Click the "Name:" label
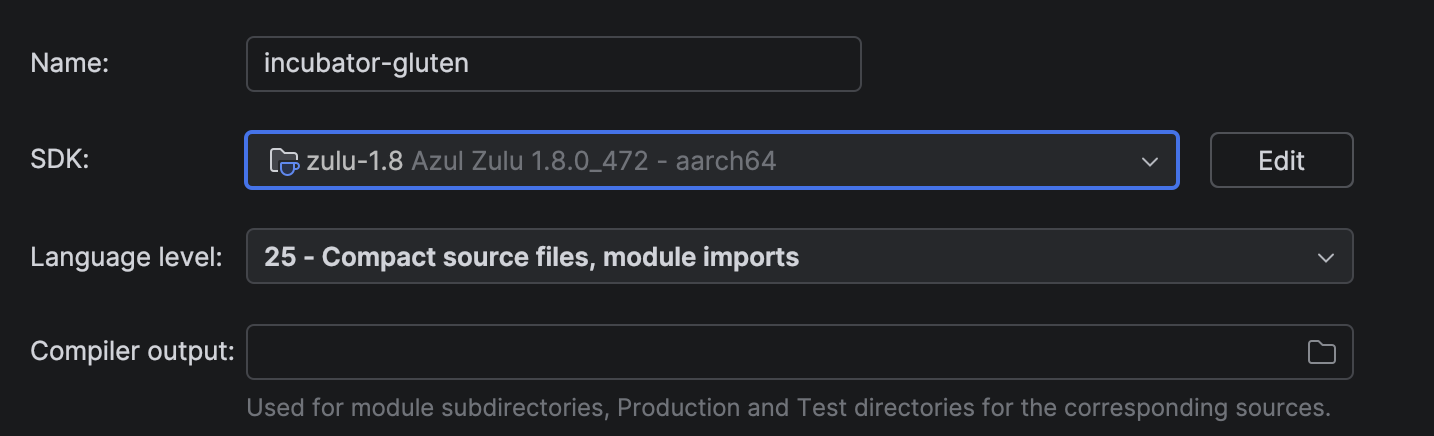The image size is (1434, 436). click(x=70, y=63)
